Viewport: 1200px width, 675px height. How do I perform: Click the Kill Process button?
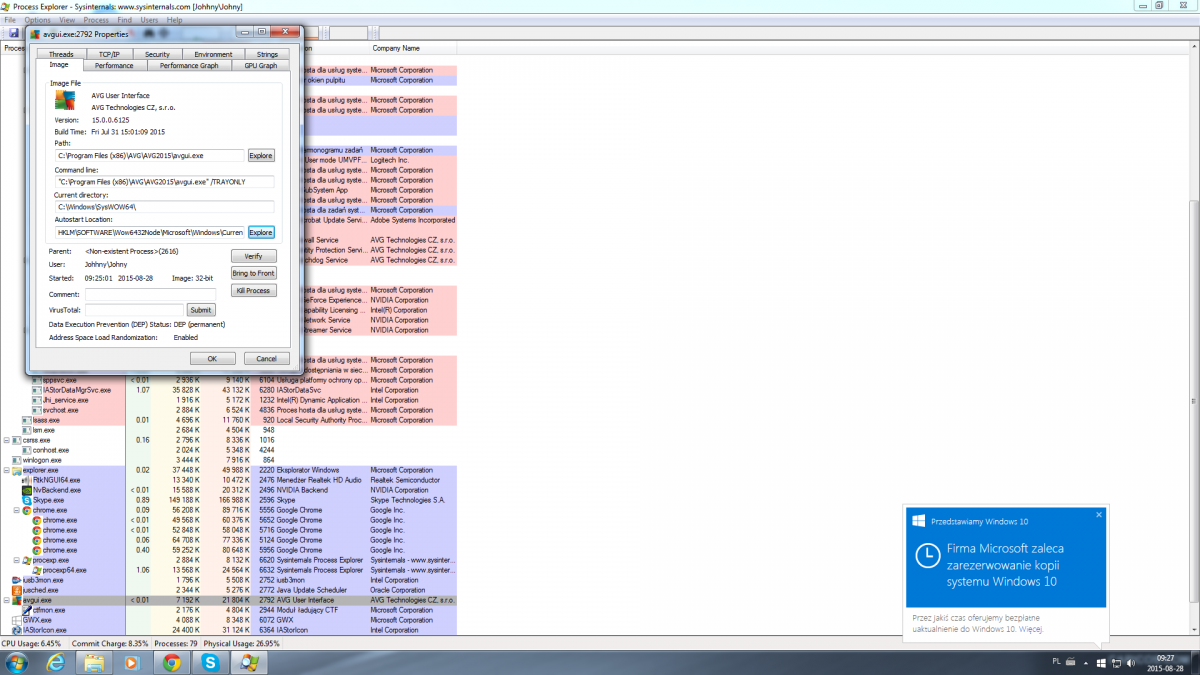253,290
